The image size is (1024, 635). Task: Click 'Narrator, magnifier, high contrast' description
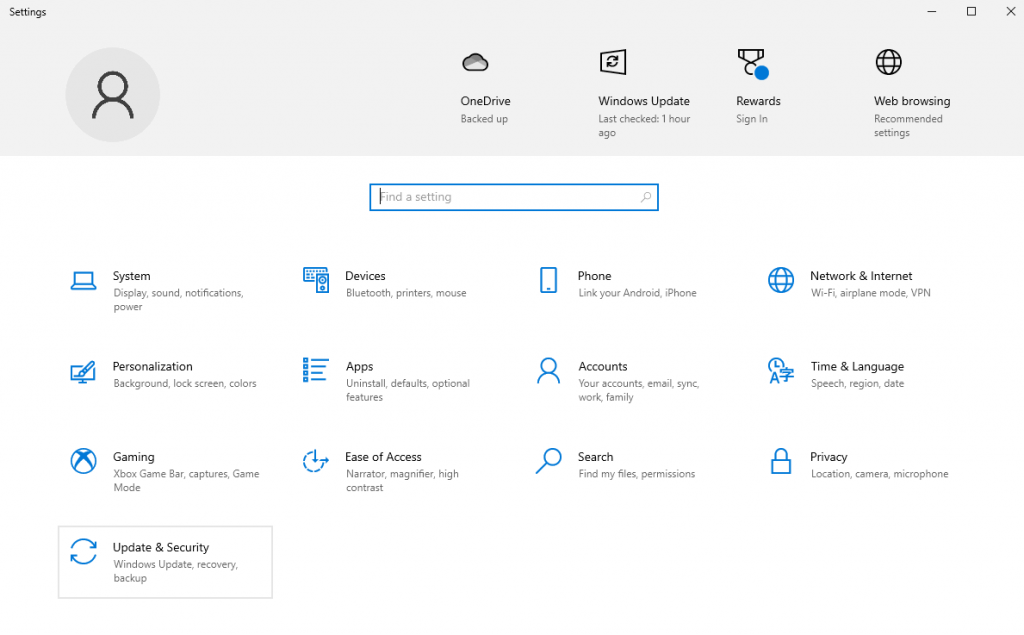click(402, 481)
